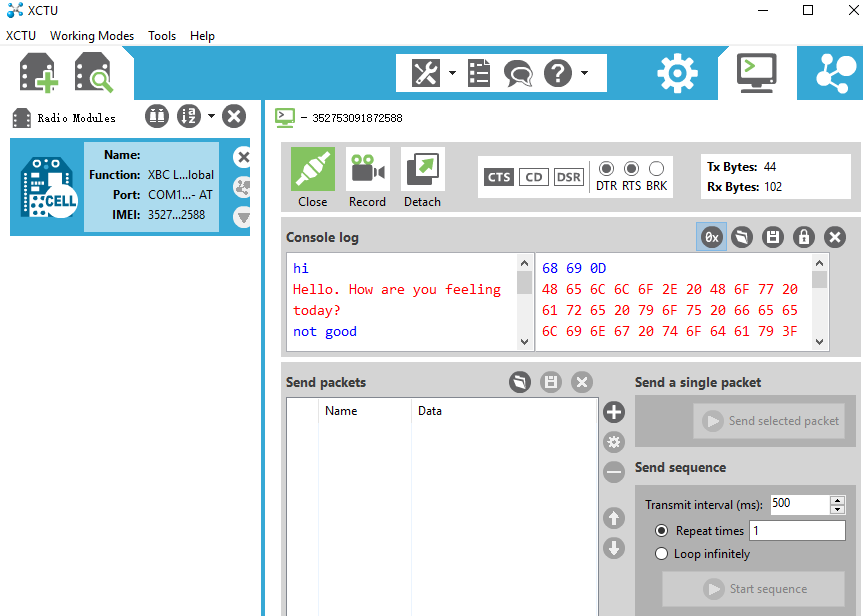The height and width of the screenshot is (616, 863).
Task: Switch to Network mode icon
Action: (836, 73)
